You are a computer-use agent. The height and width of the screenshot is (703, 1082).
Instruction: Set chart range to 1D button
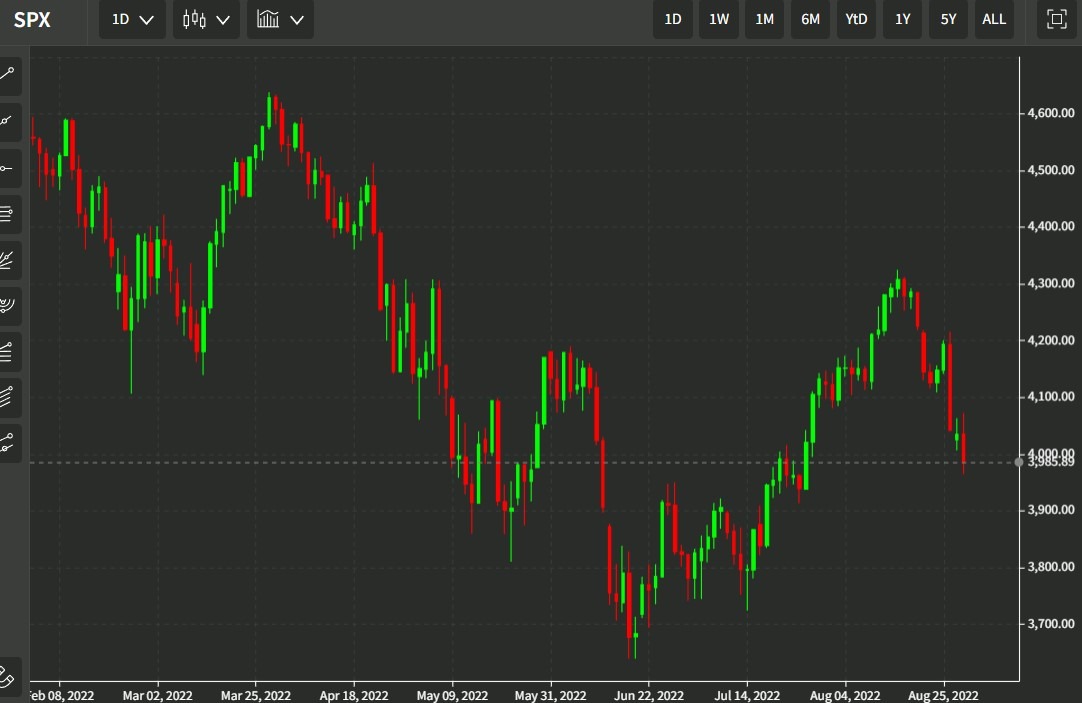(x=673, y=19)
